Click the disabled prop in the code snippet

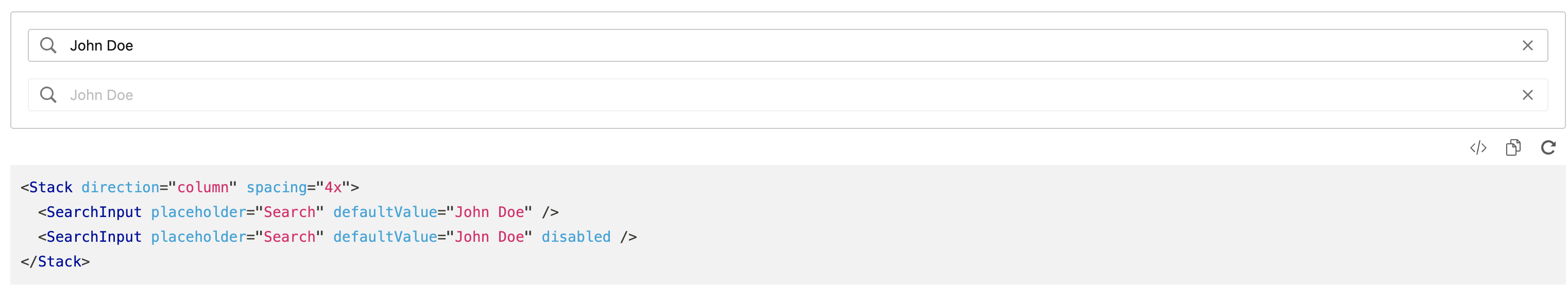(x=576, y=237)
